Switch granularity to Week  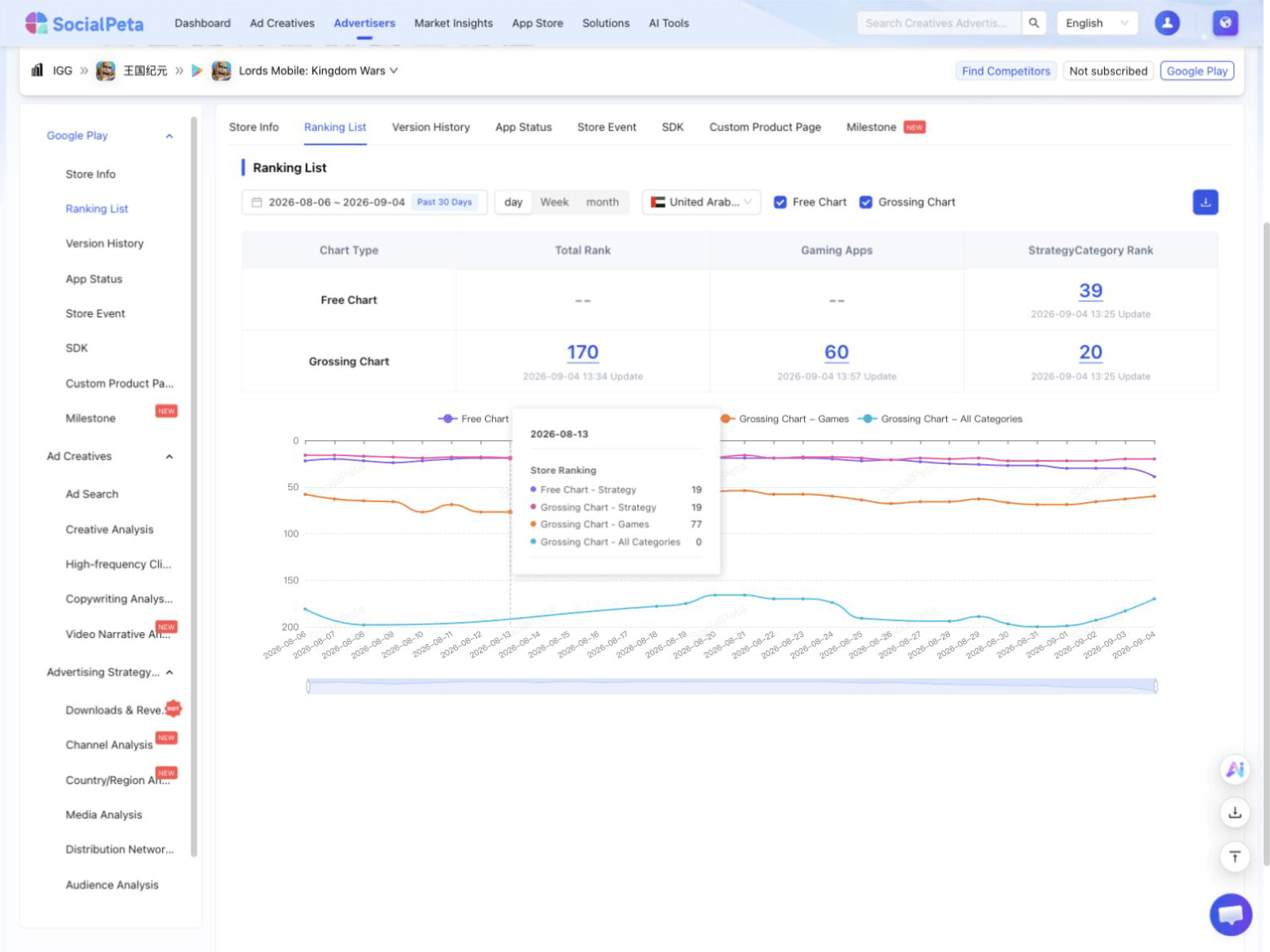[555, 202]
